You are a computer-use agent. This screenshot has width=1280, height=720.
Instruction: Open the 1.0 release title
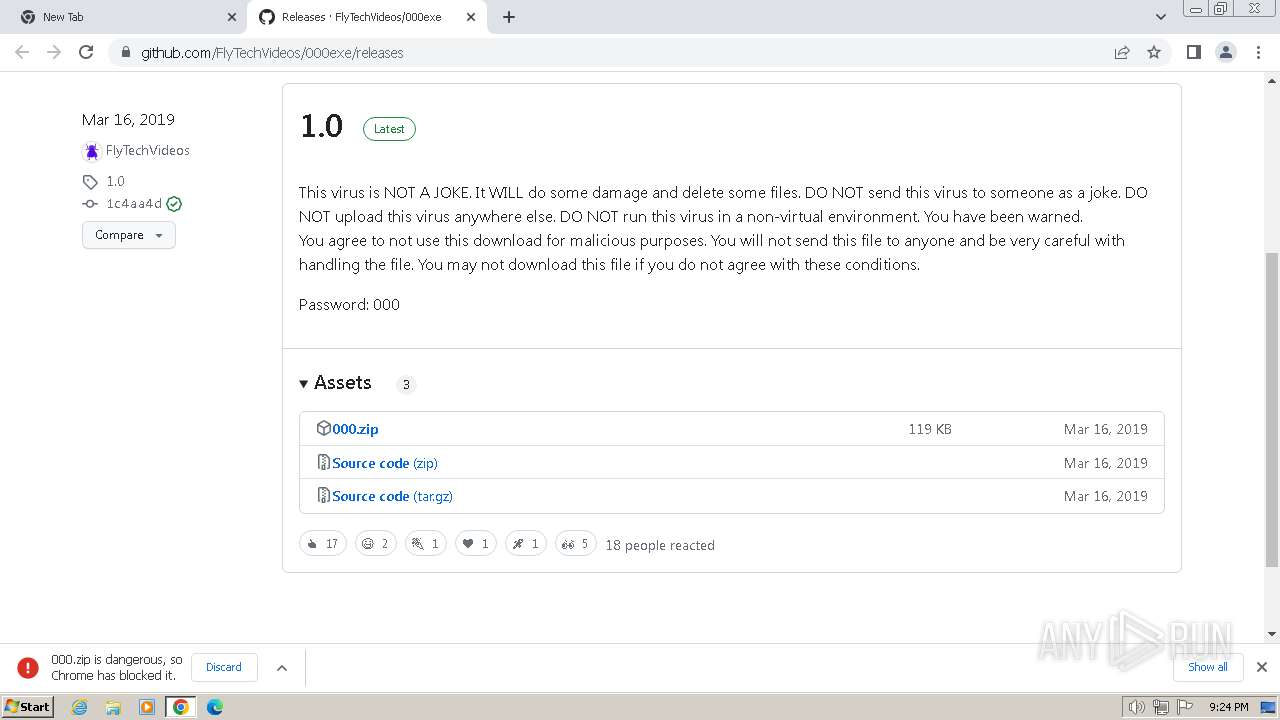[x=321, y=126]
